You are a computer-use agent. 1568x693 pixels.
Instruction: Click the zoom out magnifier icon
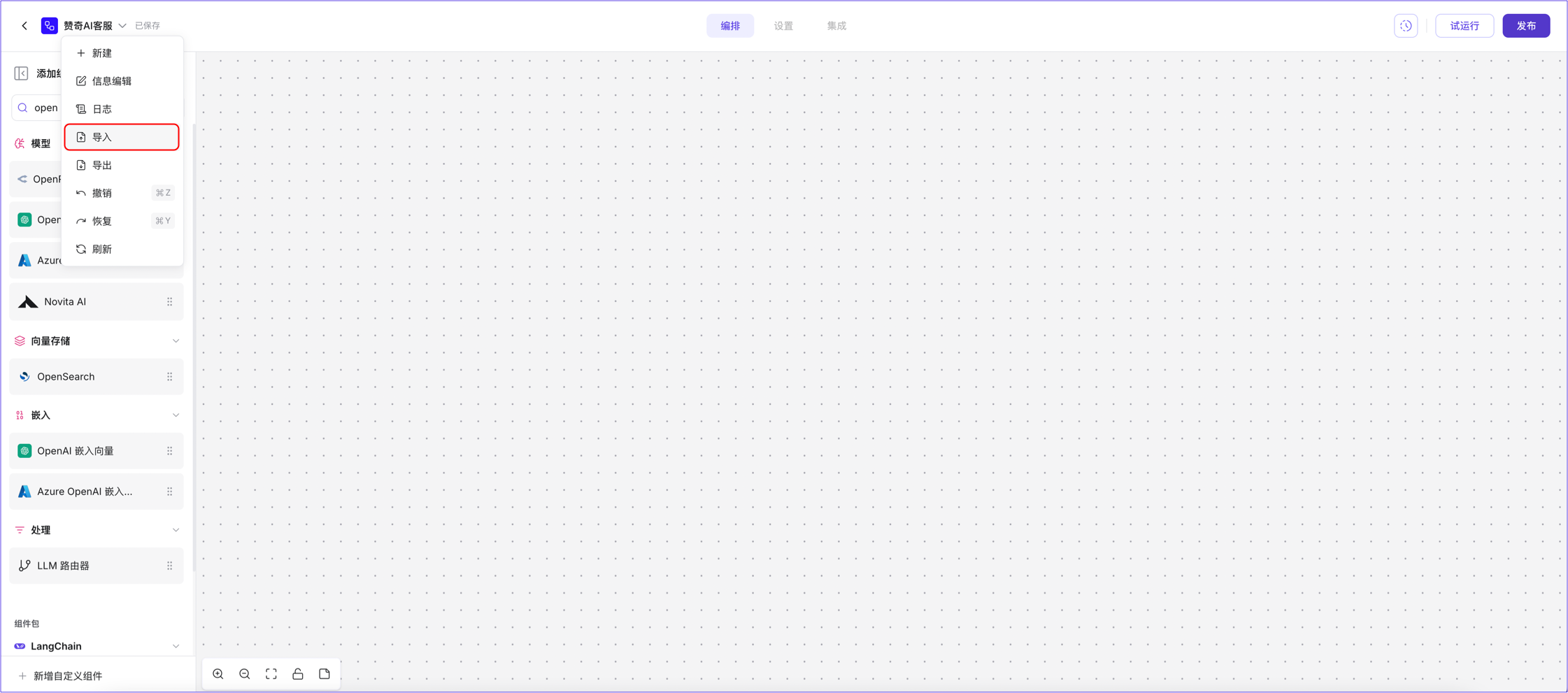(x=245, y=674)
